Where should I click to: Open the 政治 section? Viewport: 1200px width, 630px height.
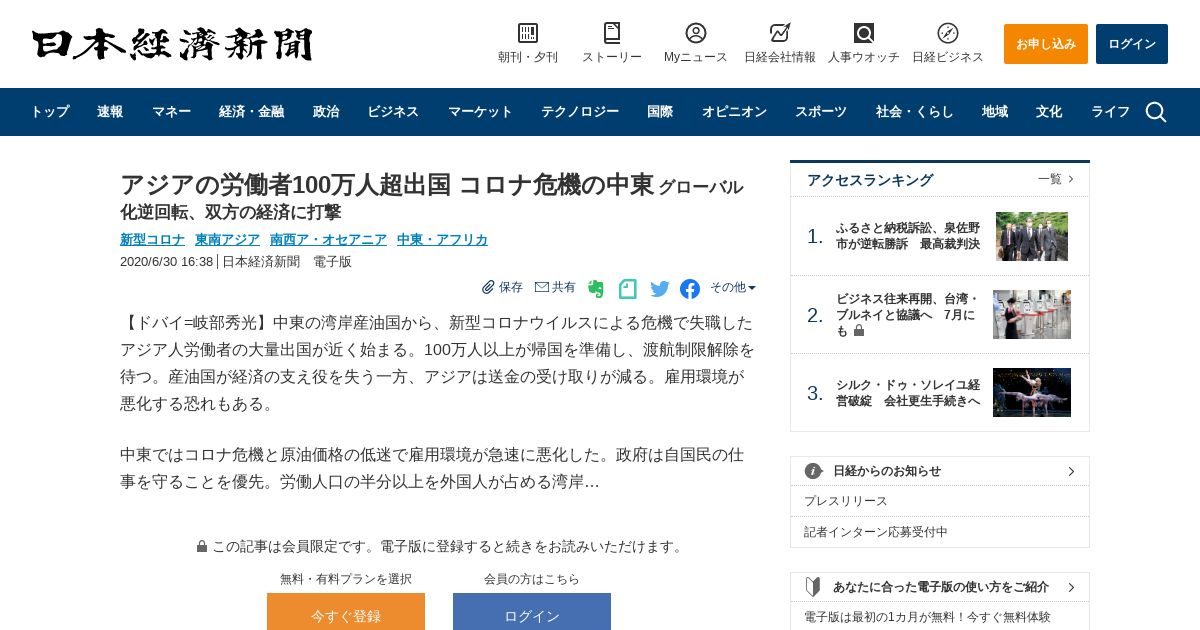pos(326,112)
